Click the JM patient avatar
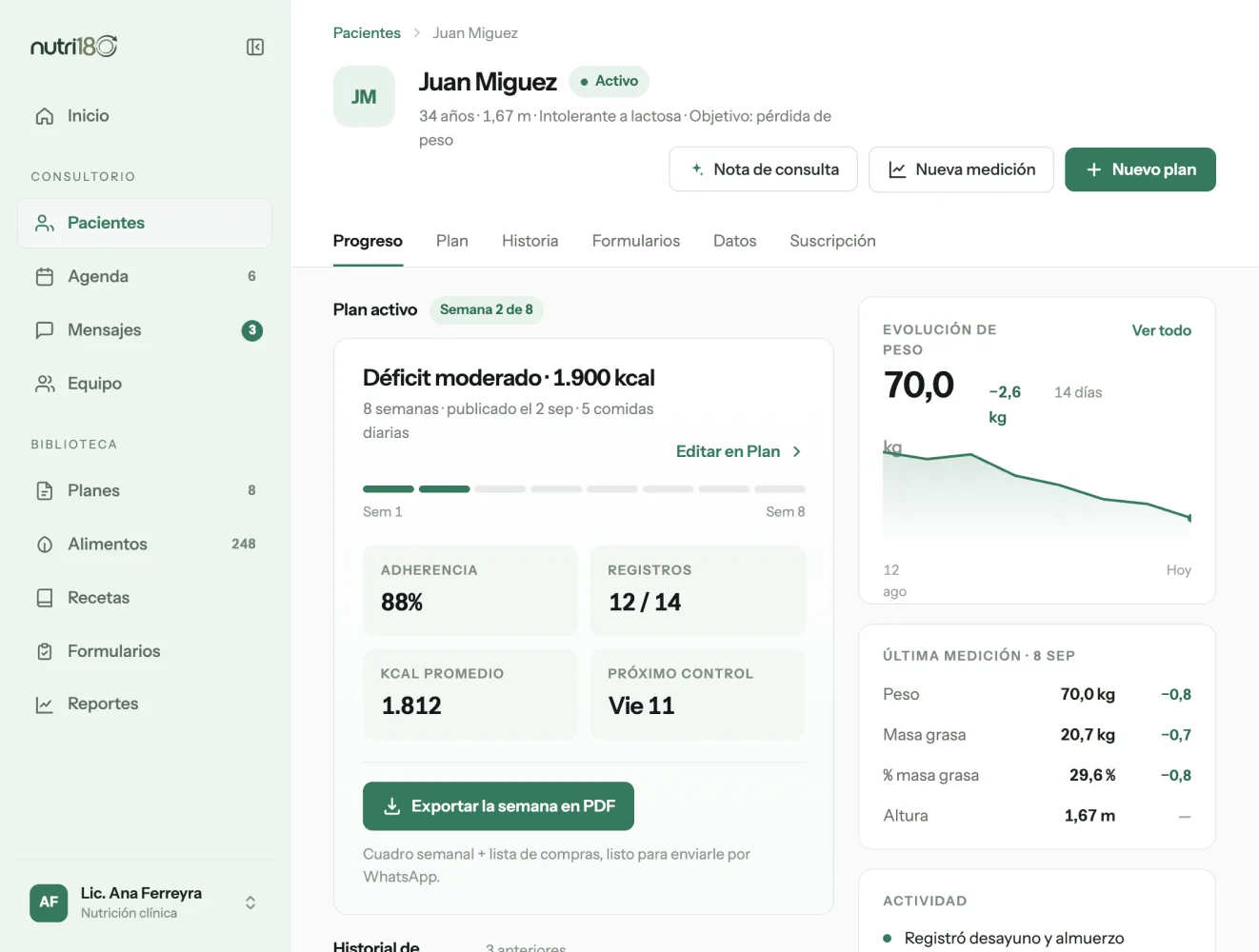 click(364, 96)
